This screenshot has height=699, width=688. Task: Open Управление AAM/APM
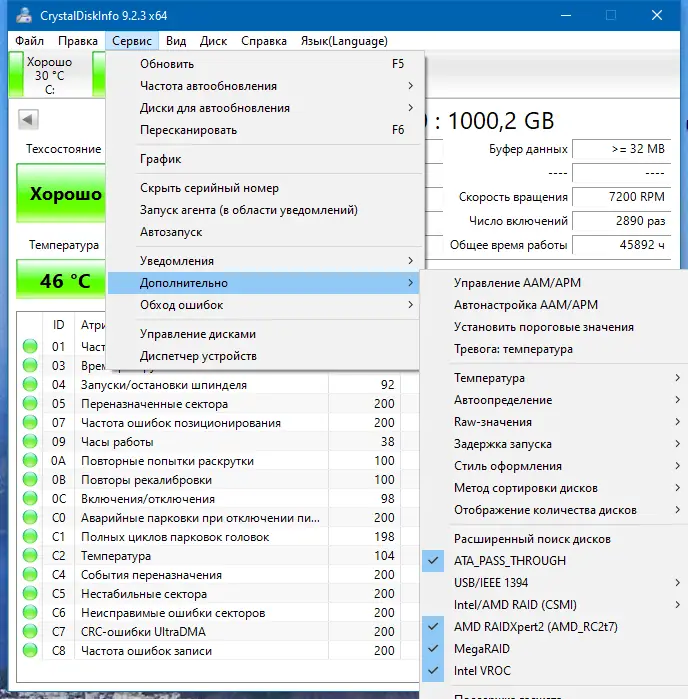pyautogui.click(x=553, y=283)
